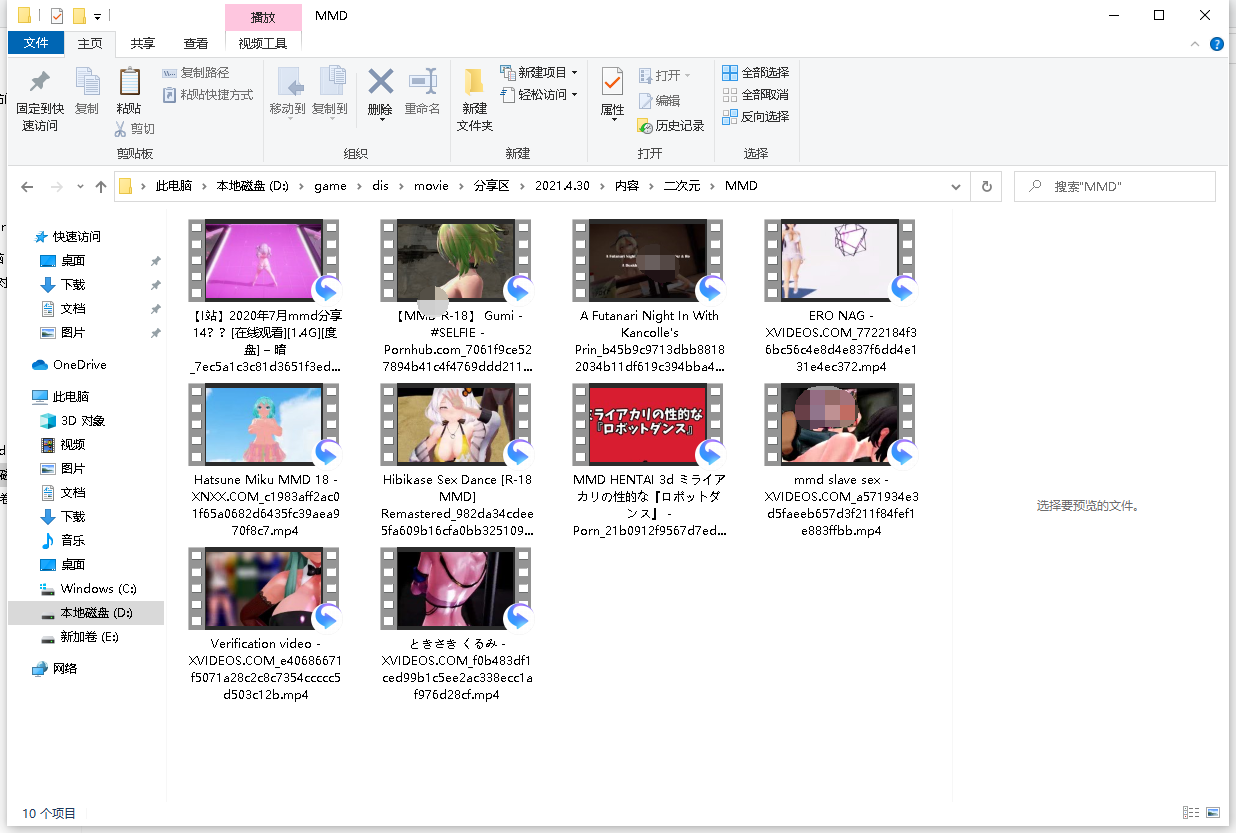Select 网络 in navigation pane
This screenshot has height=833, width=1236.
64,669
